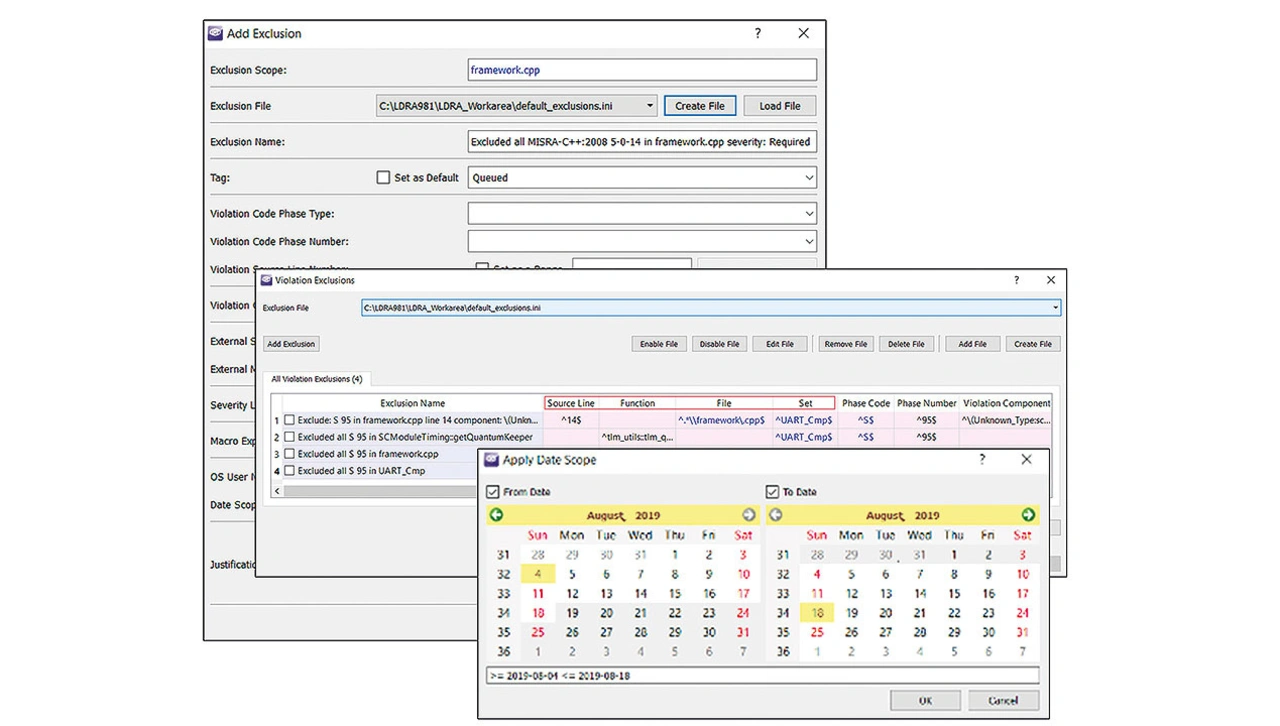Go to next month in From Date calendar
This screenshot has width=1280, height=726.
coord(749,515)
